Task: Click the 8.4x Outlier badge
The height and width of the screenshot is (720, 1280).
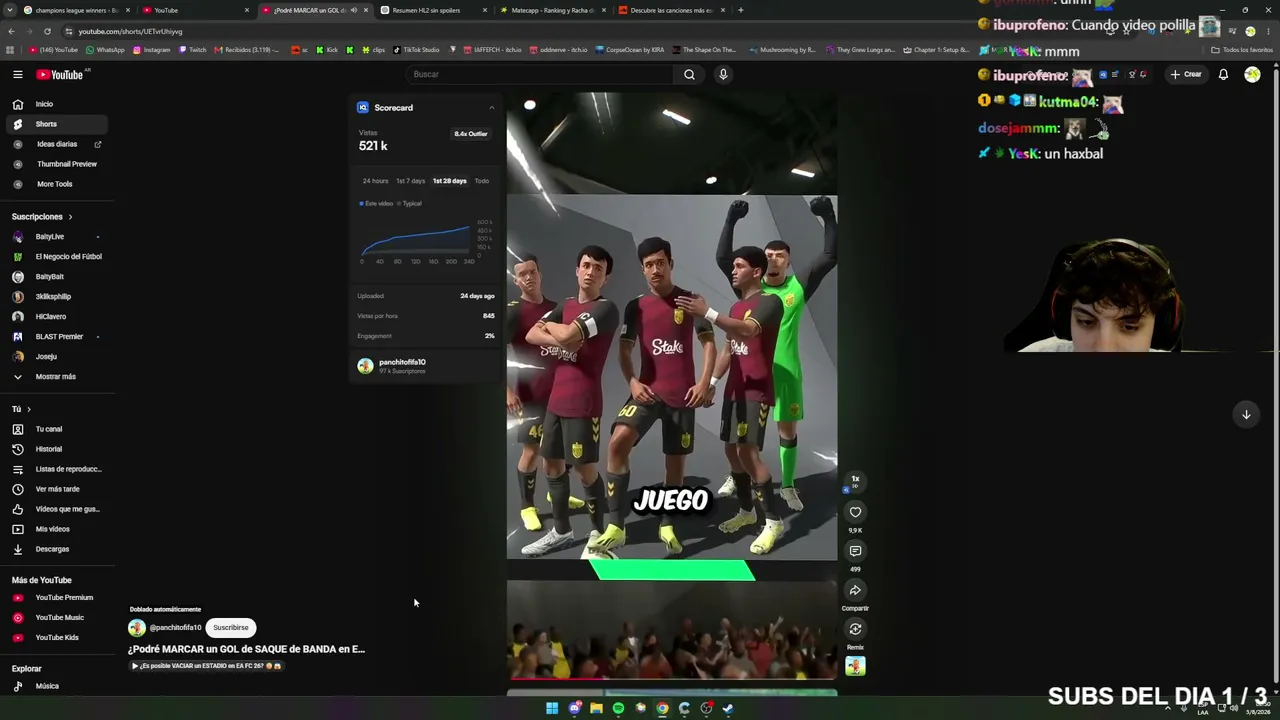Action: 471,134
